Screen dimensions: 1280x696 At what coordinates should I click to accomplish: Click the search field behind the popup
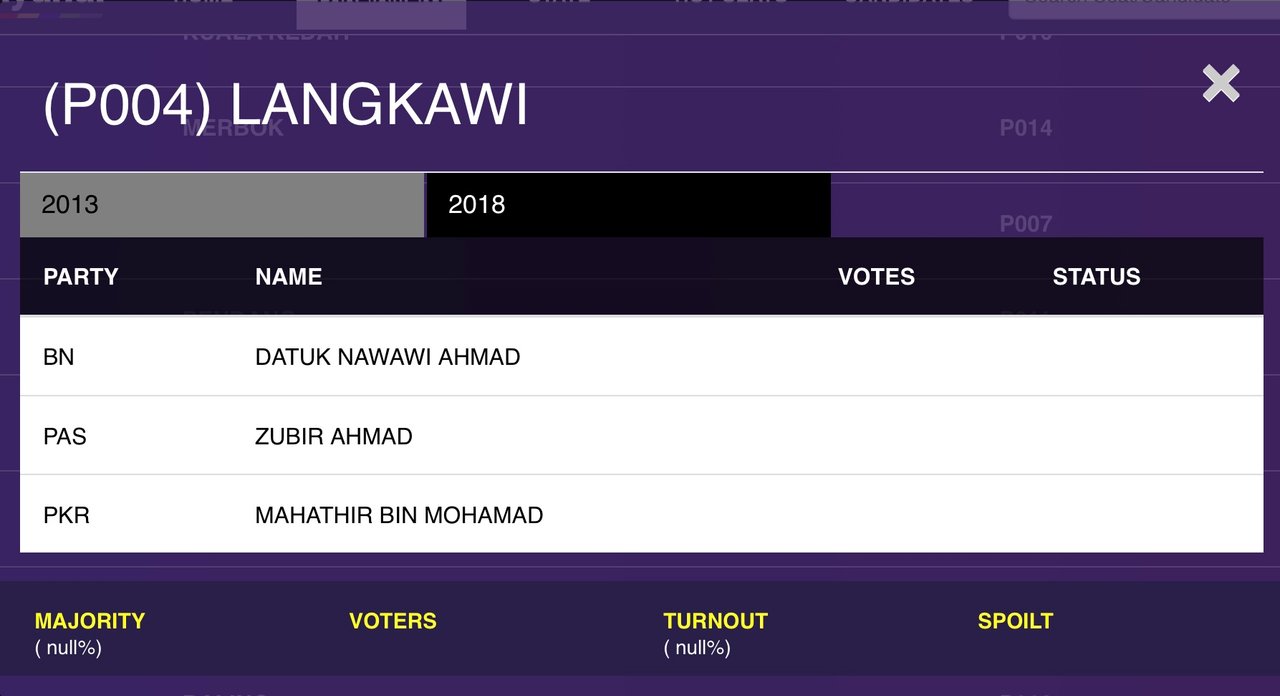click(x=1140, y=8)
